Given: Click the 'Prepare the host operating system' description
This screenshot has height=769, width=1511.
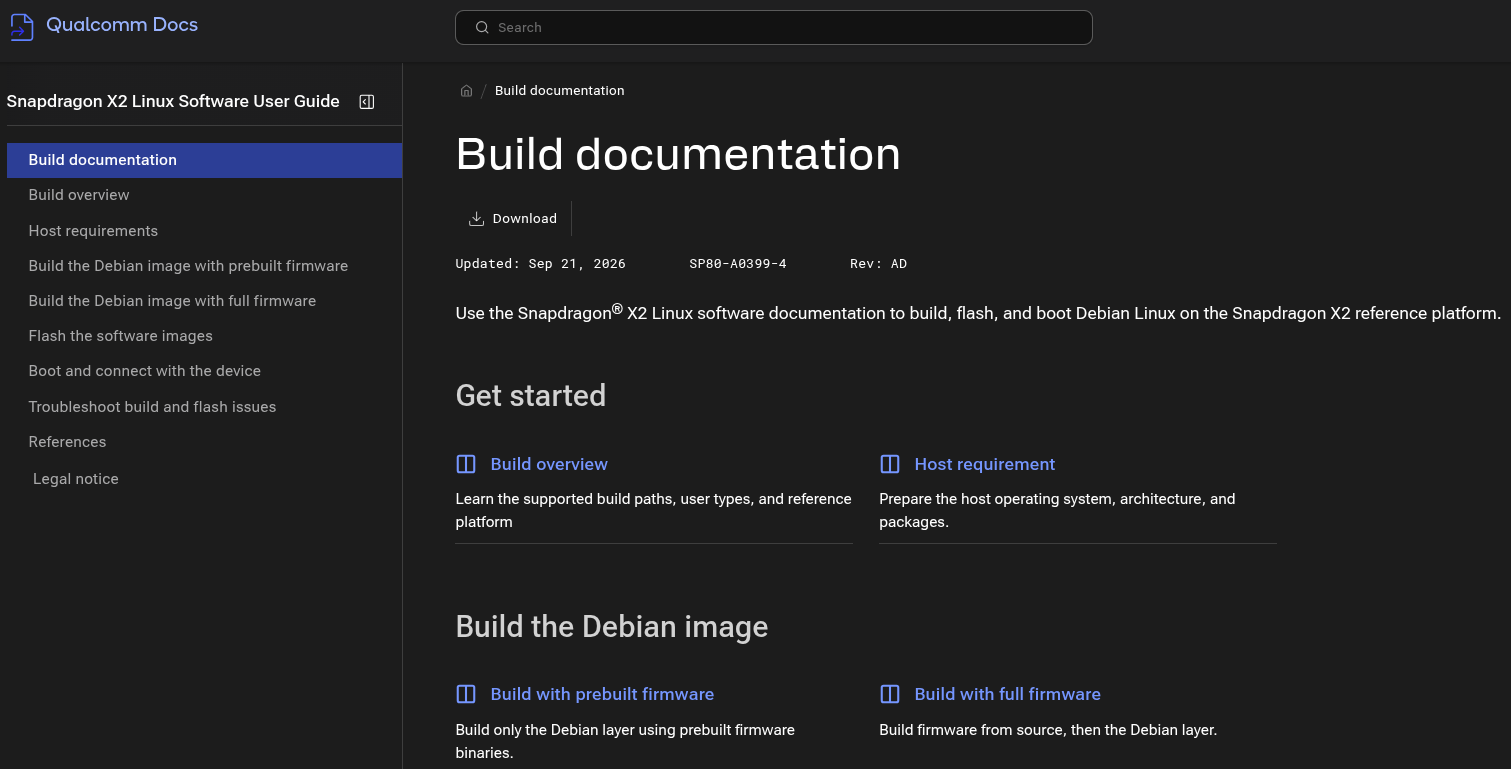Looking at the screenshot, I should [x=1057, y=510].
